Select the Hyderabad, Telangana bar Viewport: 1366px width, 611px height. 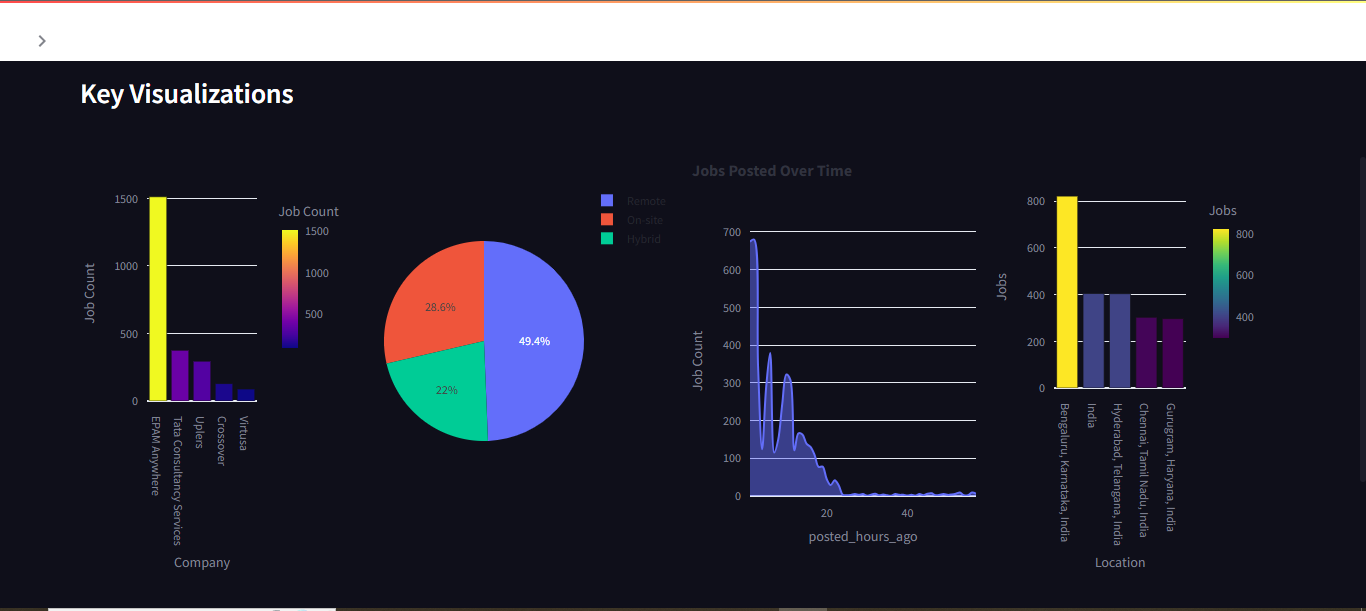1119,341
